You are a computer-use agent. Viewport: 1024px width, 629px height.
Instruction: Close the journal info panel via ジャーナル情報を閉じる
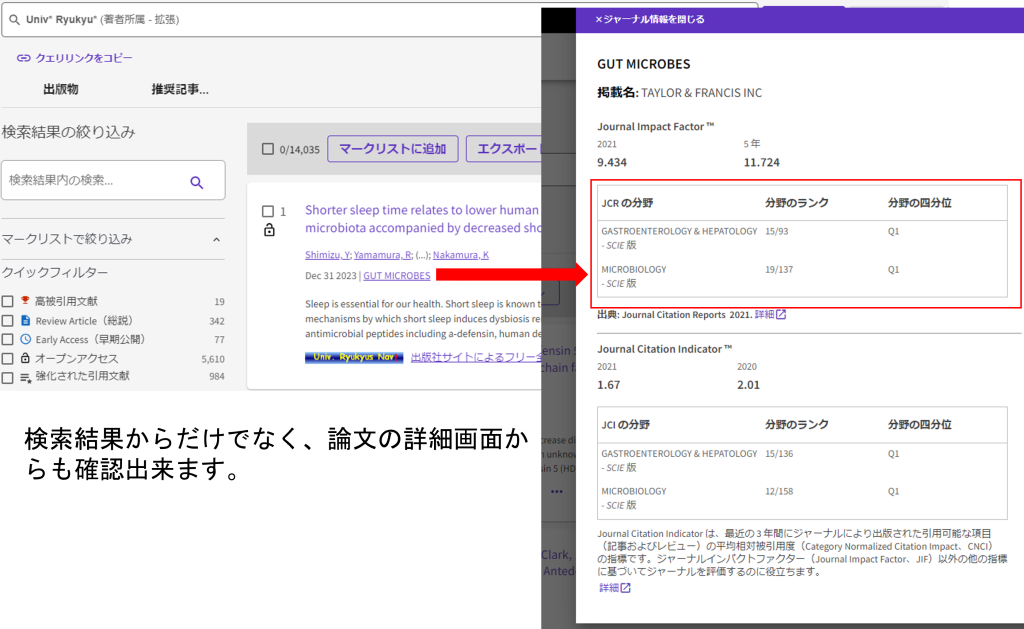pyautogui.click(x=650, y=20)
